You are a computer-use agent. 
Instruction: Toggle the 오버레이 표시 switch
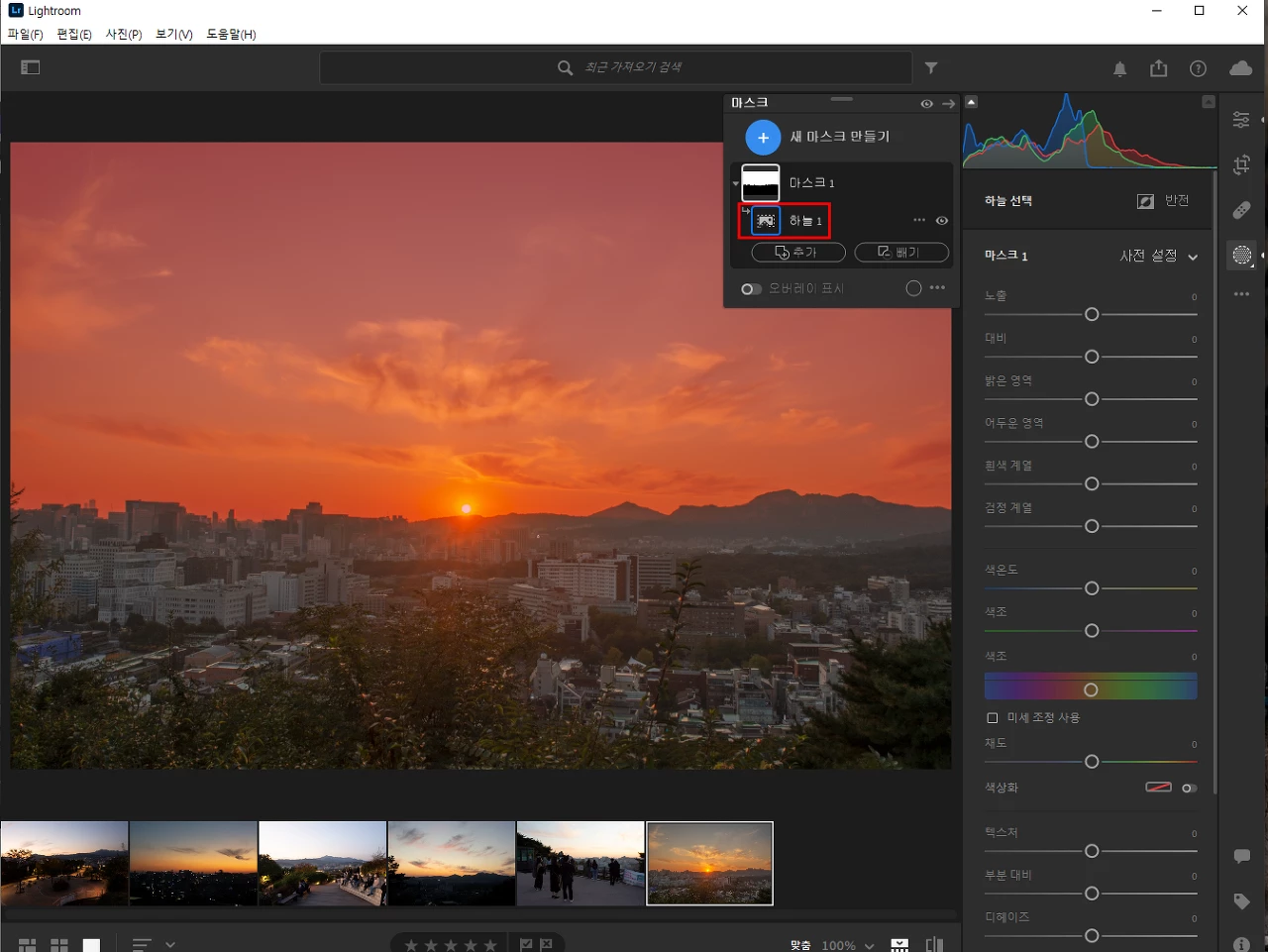[x=751, y=289]
